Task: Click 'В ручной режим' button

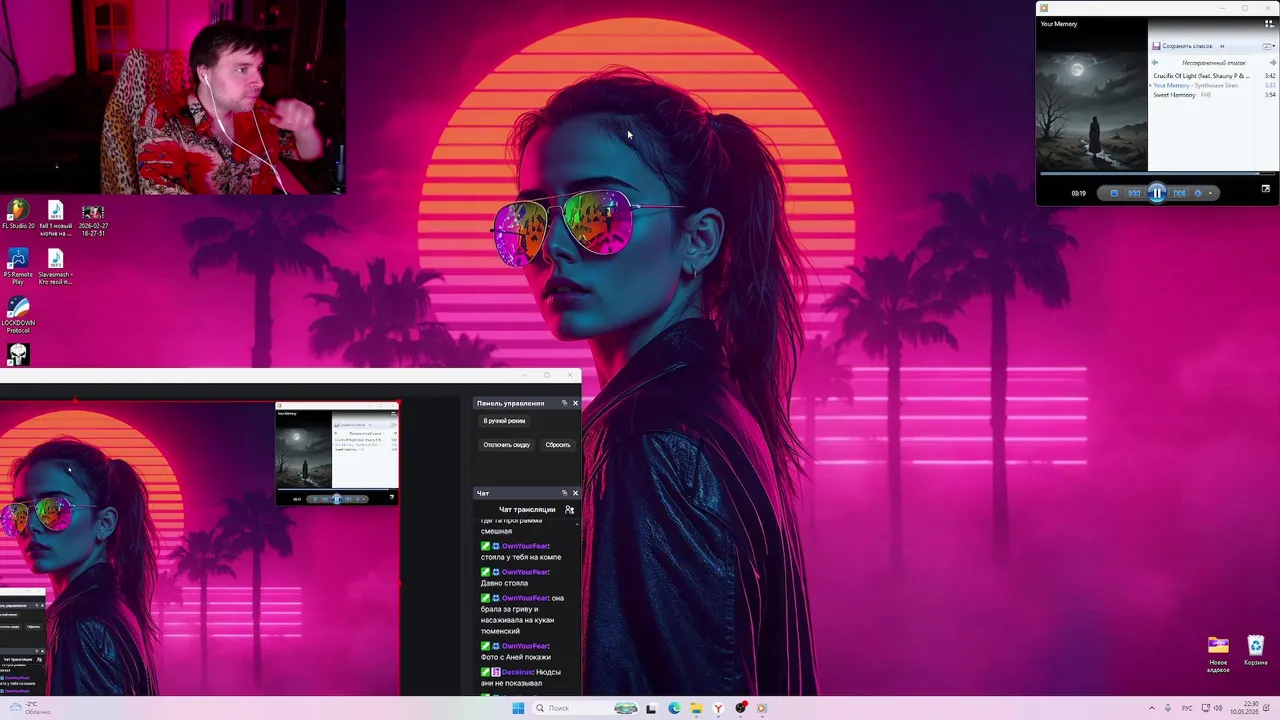Action: point(504,421)
